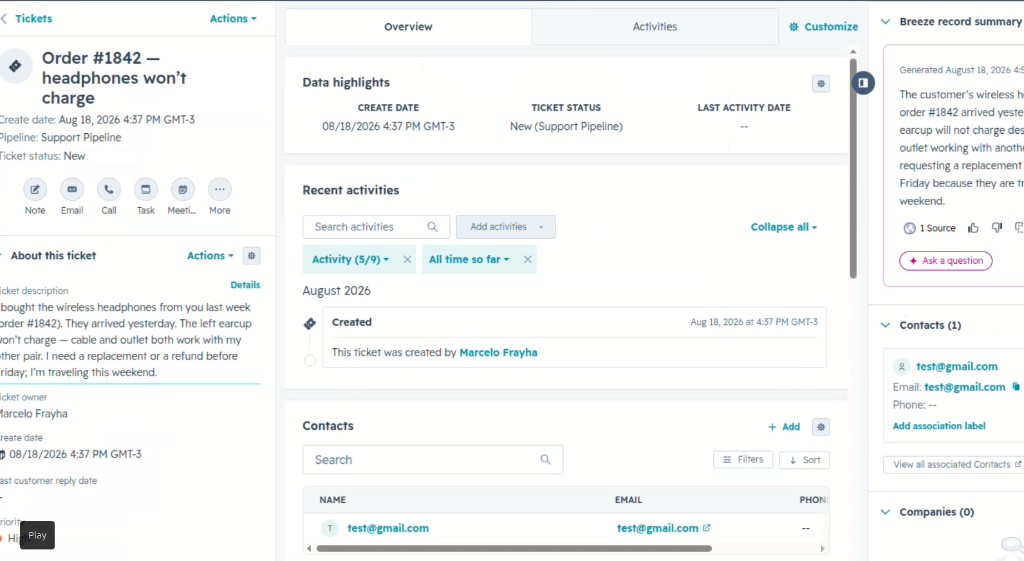View ticket description Details link
The width and height of the screenshot is (1024, 561).
pos(245,285)
